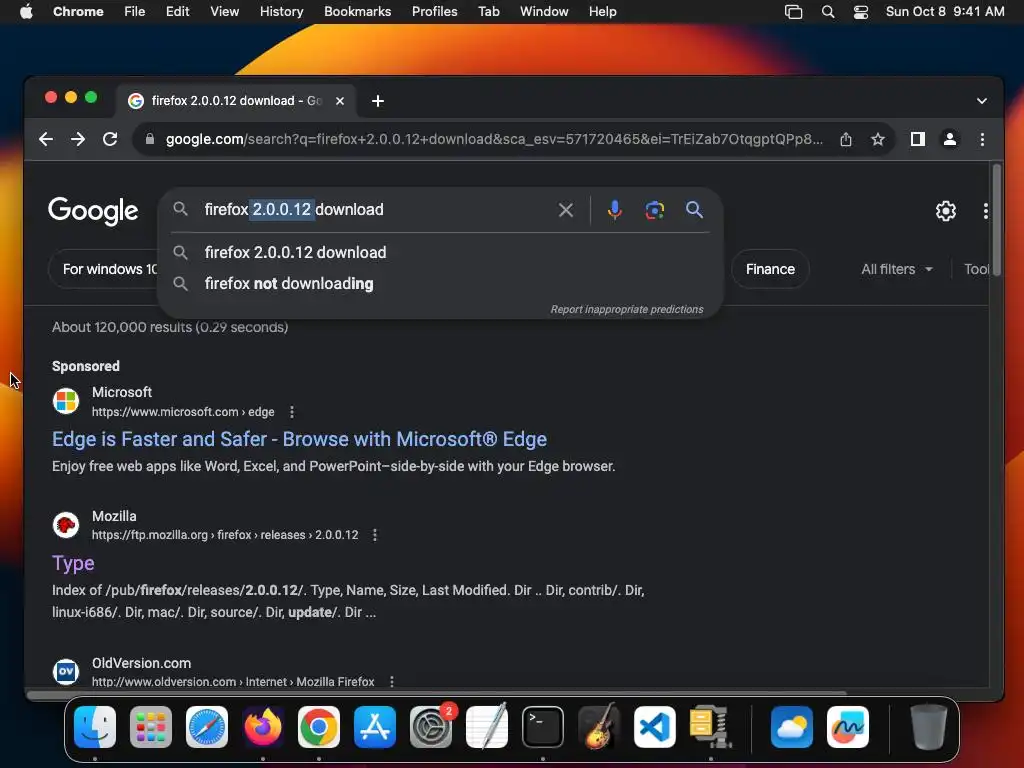Launch Firefox from the Dock

click(x=263, y=727)
